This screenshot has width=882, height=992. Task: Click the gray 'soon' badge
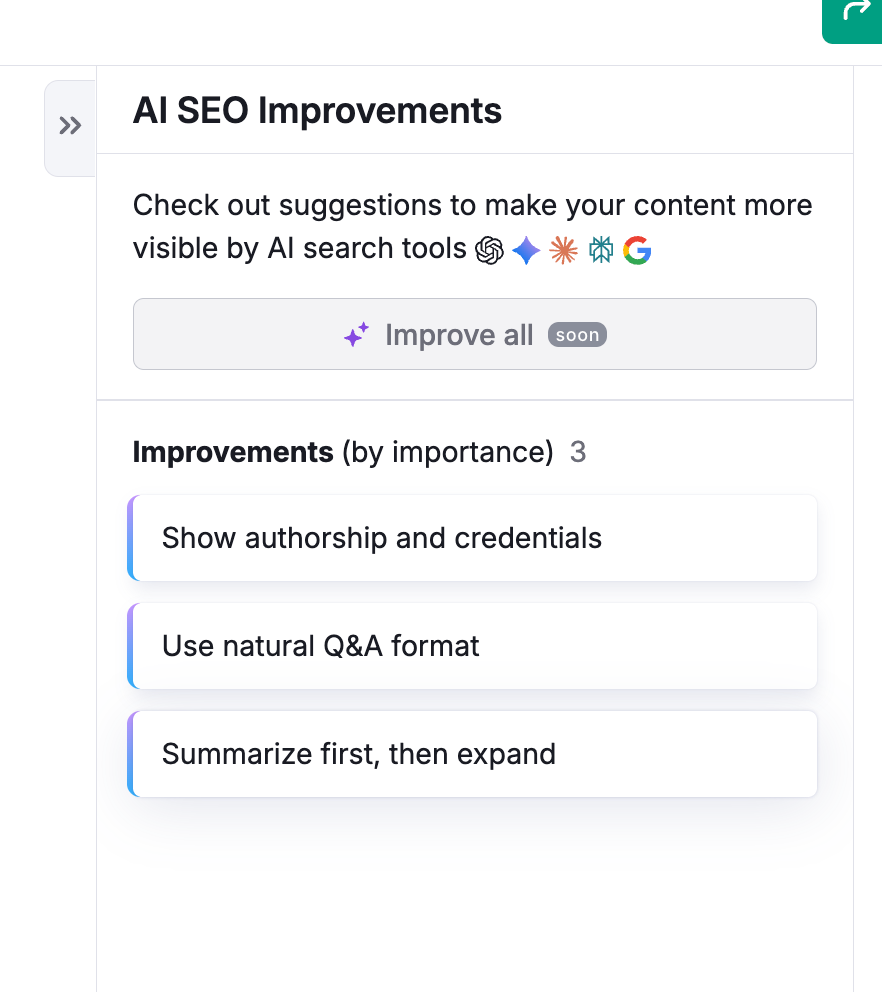pos(577,335)
